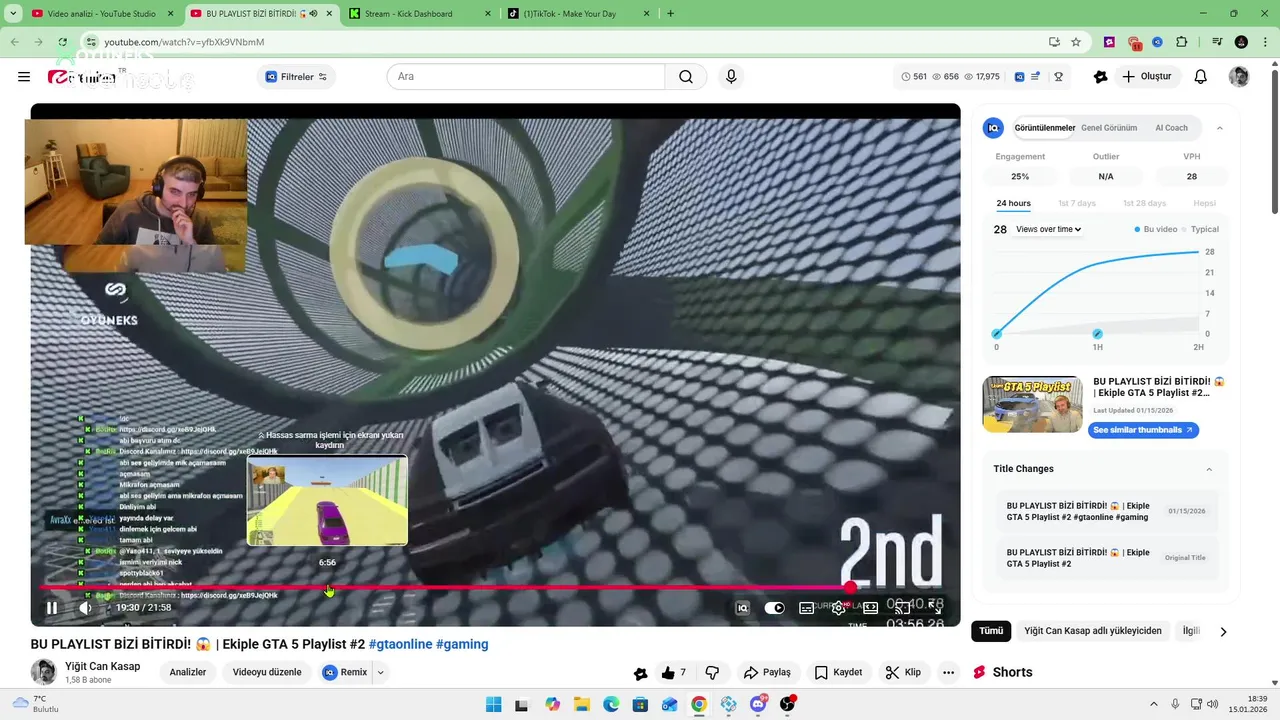Click the Ara search input field
Screen dimensions: 1280x720
pos(526,77)
